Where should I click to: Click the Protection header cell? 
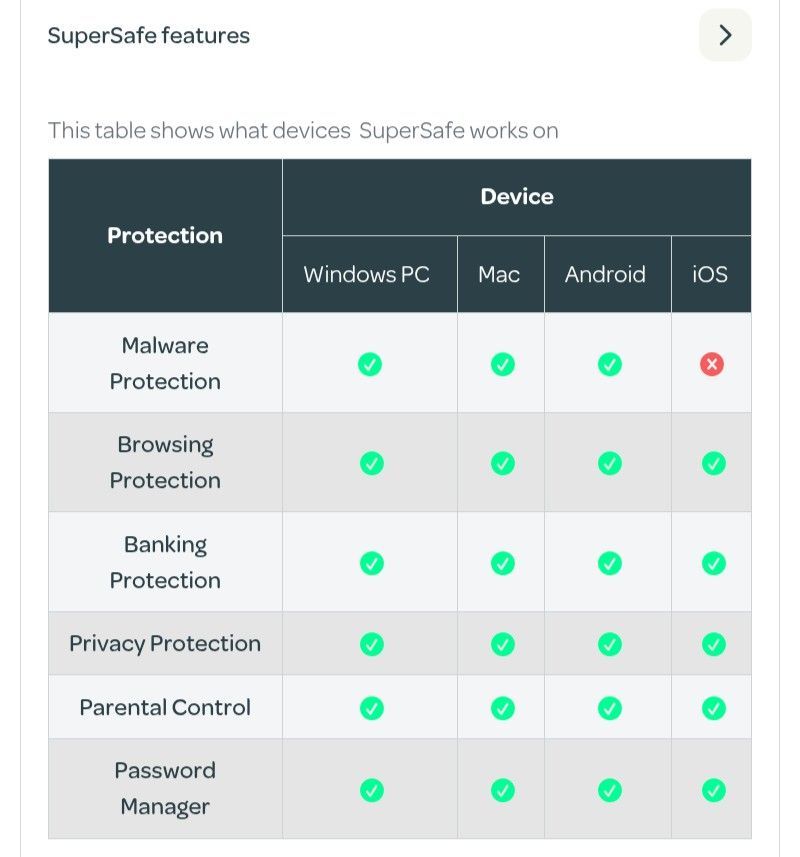coord(165,236)
